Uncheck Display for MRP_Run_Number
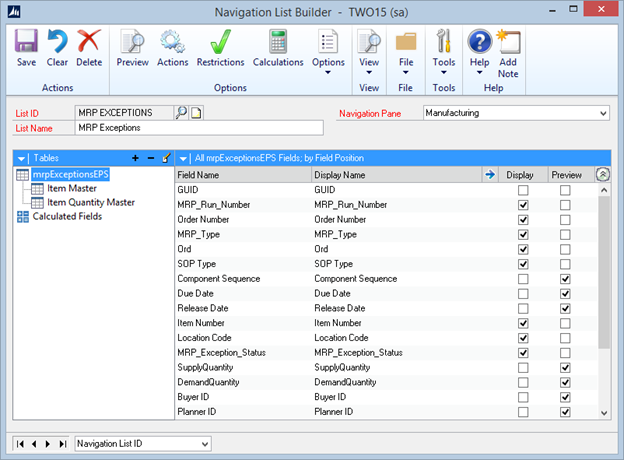Viewport: 624px width, 460px height. (x=523, y=205)
